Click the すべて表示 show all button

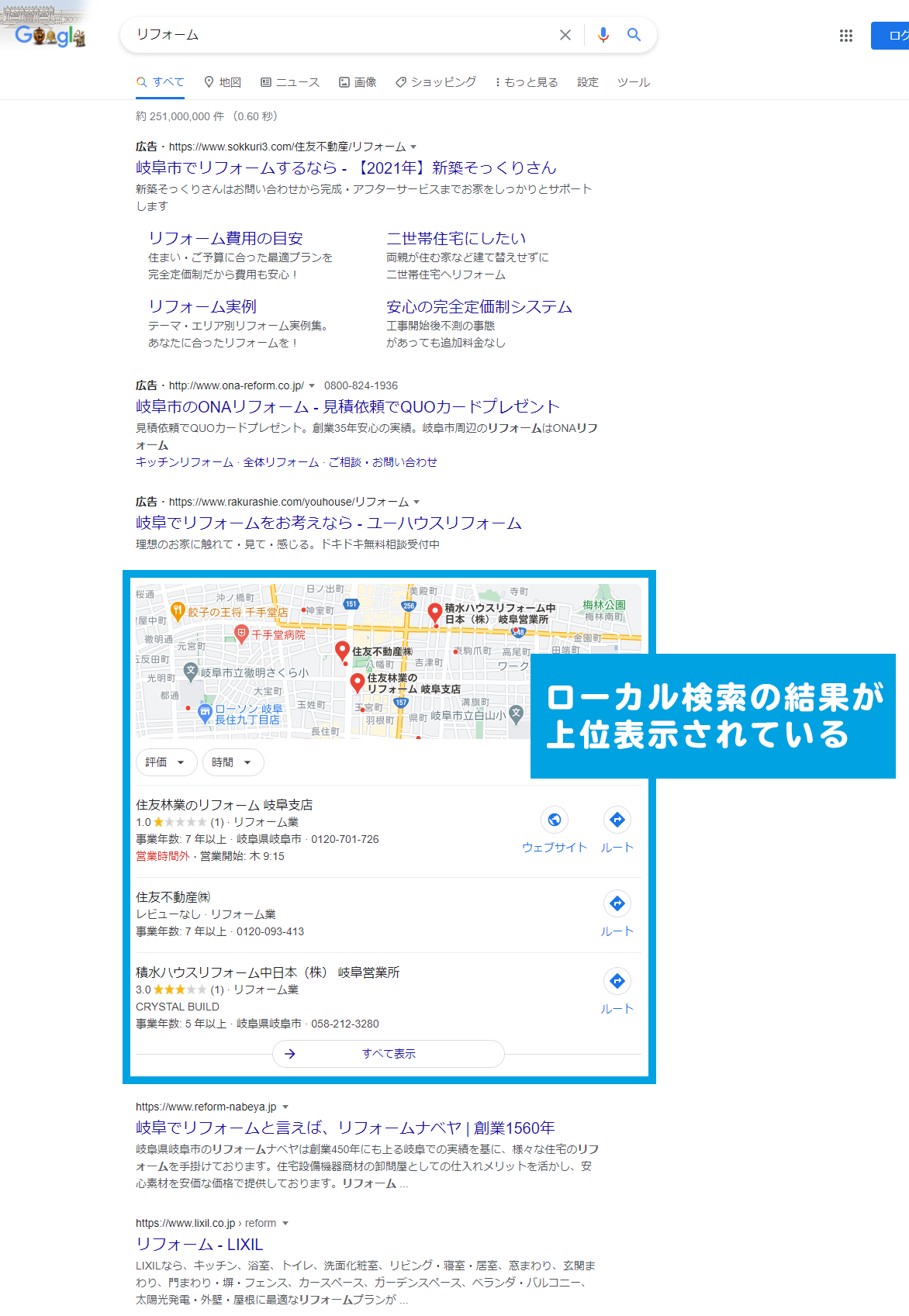click(389, 1054)
